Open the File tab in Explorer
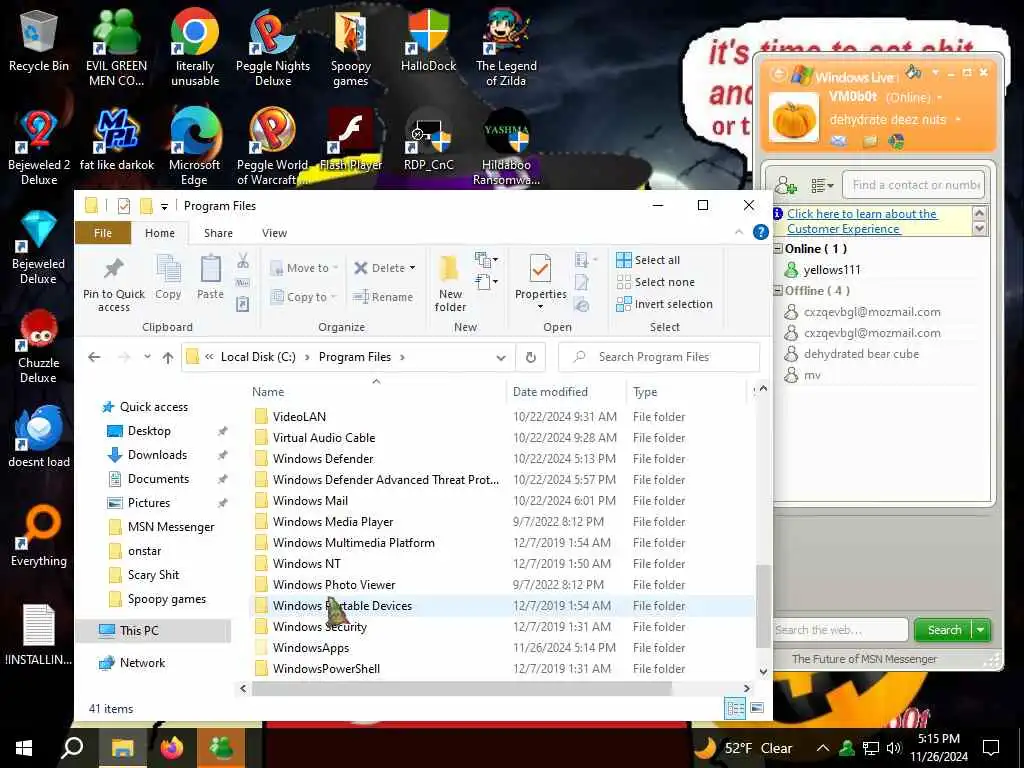1024x768 pixels. click(x=103, y=233)
